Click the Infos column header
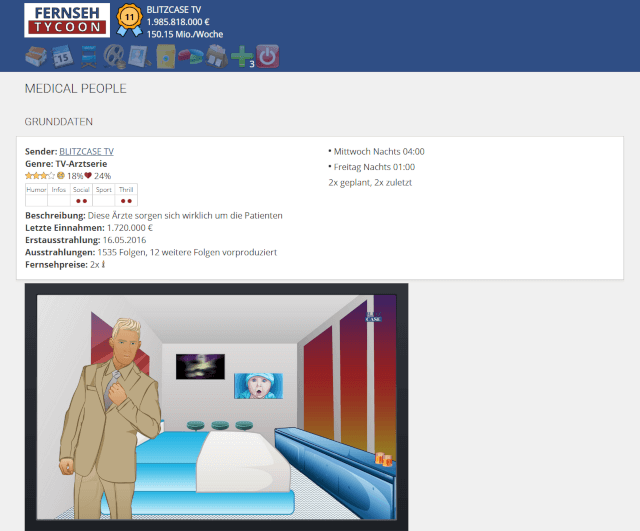Viewport: 640px width, 531px height. point(59,189)
